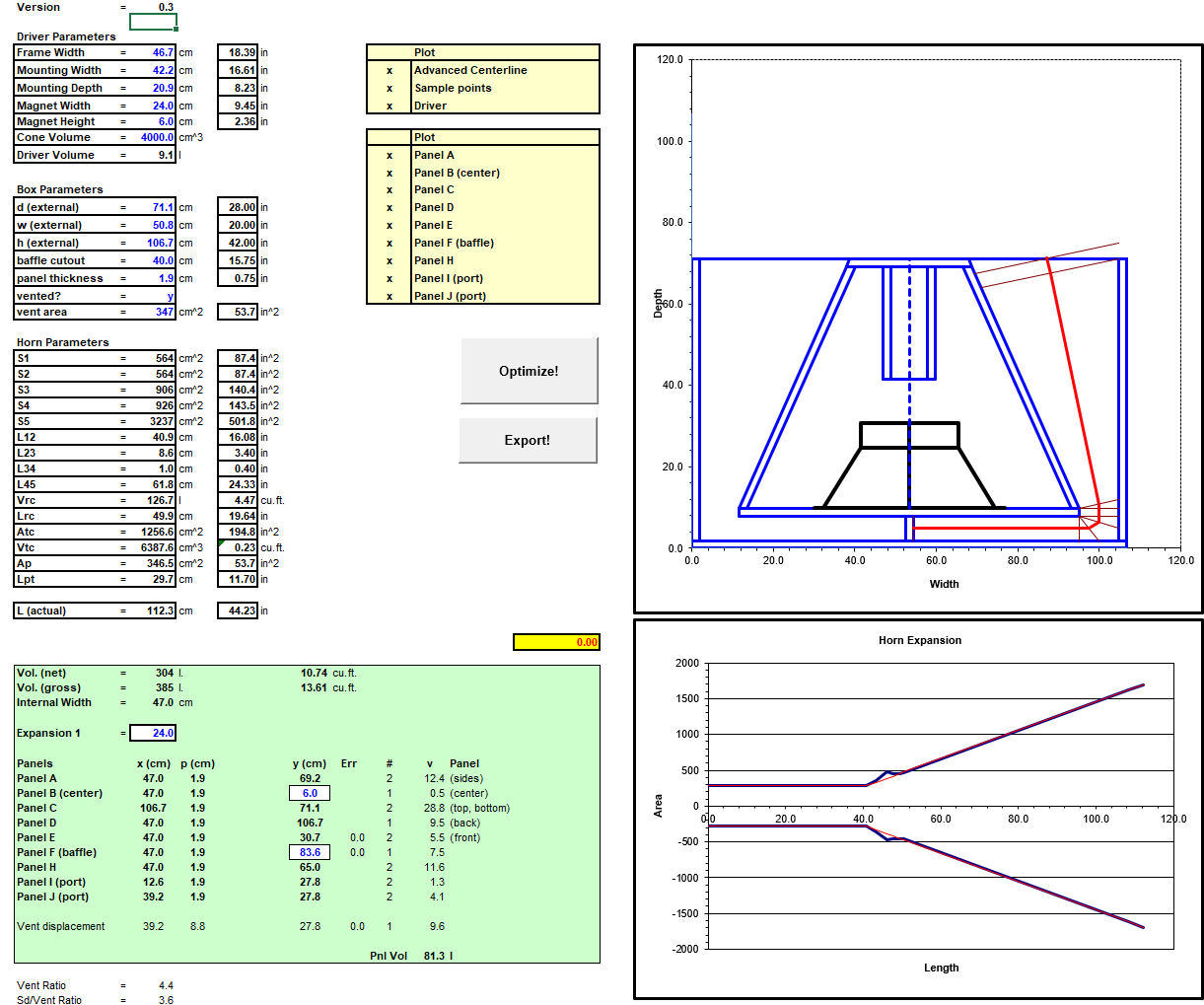Select the S4 value 926 cell

coord(154,405)
